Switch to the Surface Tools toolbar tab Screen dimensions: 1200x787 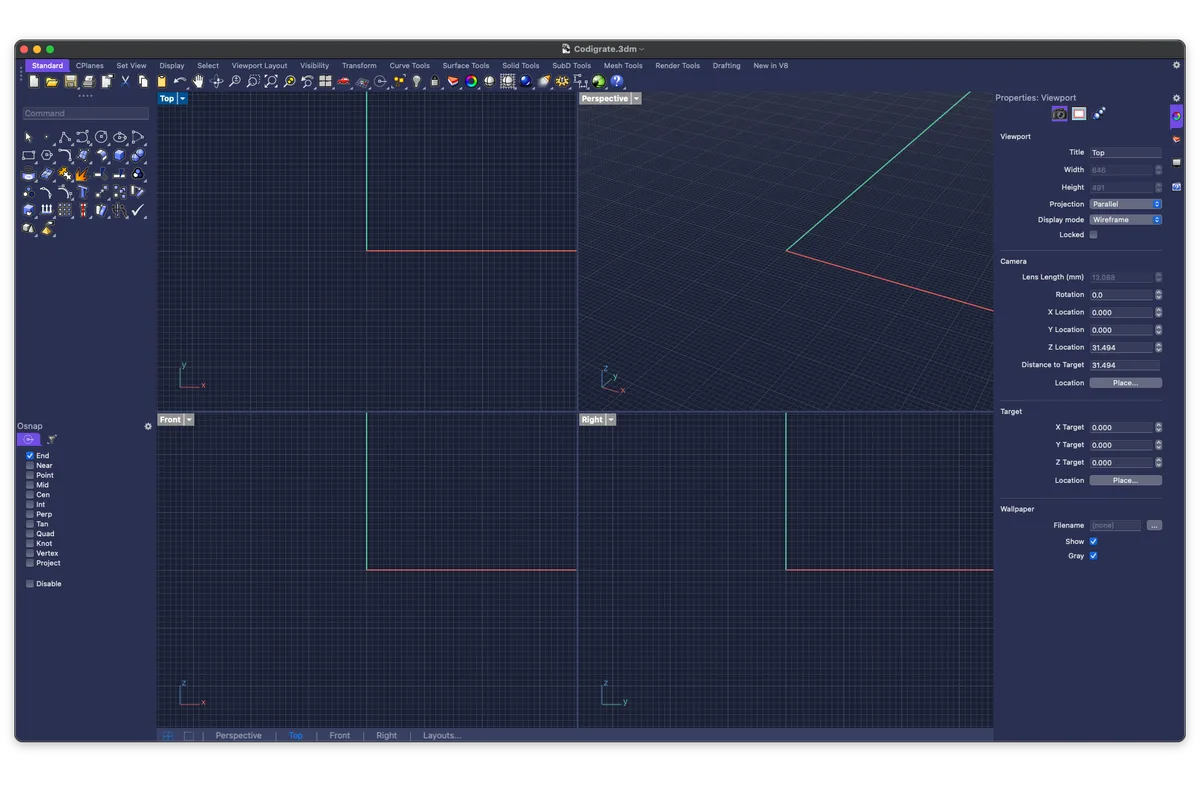tap(466, 66)
